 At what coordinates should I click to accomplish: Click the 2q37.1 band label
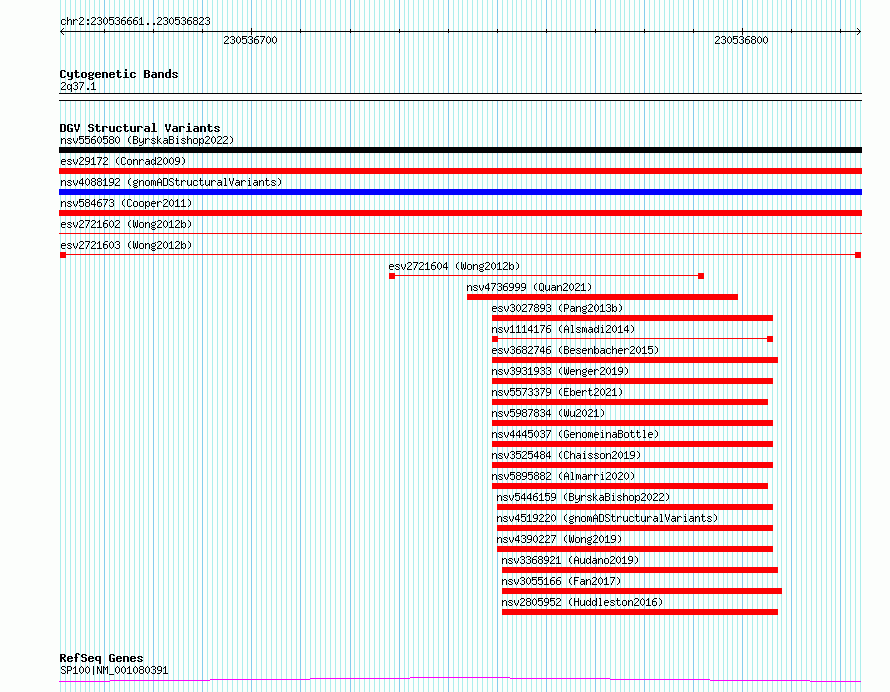78,86
